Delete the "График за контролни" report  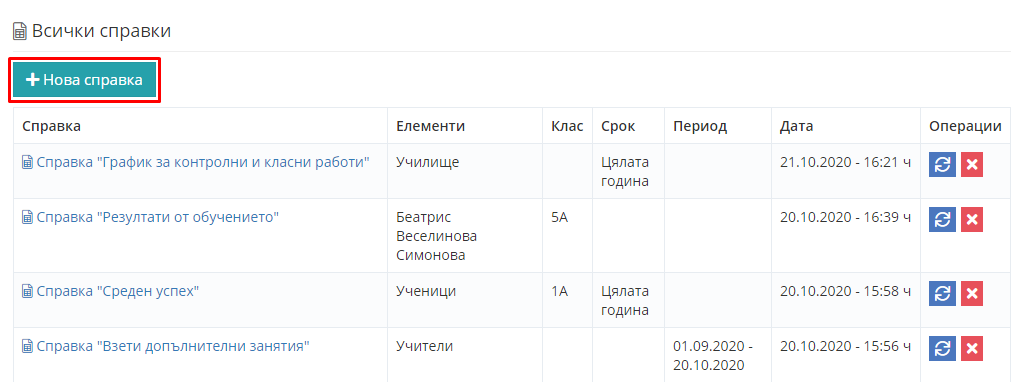tap(972, 165)
